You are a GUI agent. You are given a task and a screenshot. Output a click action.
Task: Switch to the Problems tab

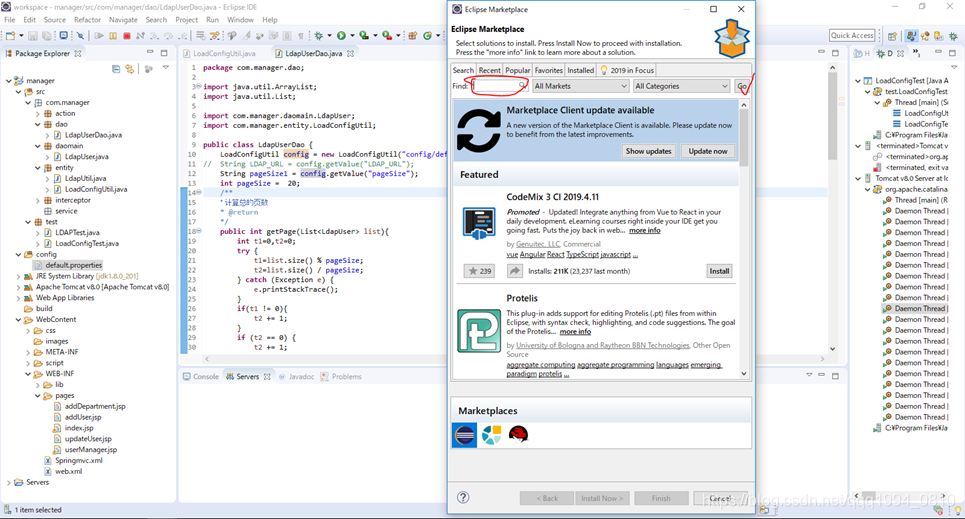tap(341, 376)
